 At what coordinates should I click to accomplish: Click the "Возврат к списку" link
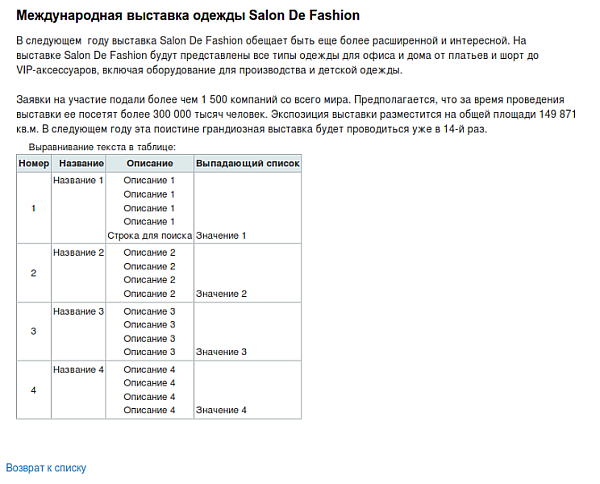[x=46, y=467]
